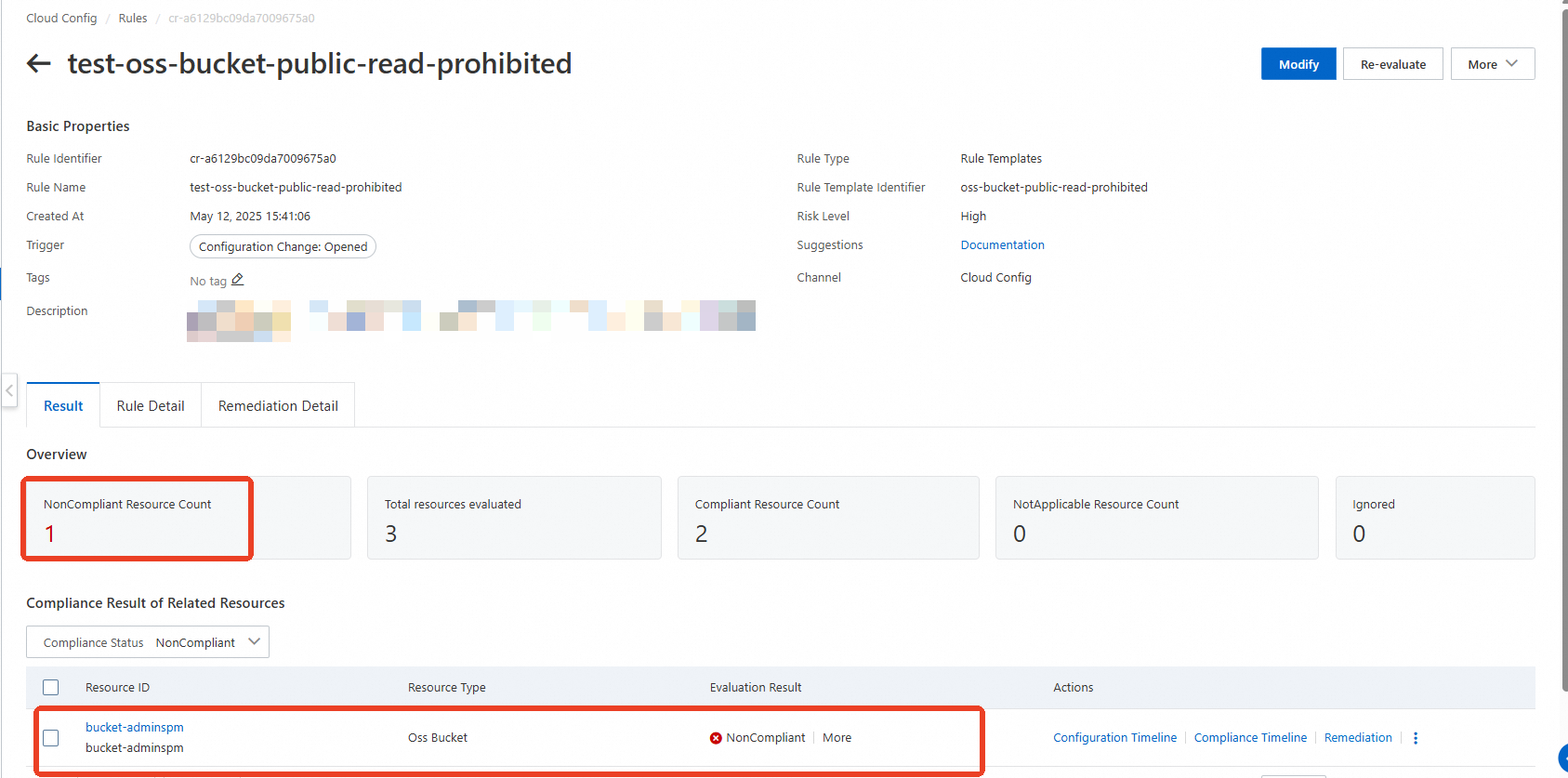Edit tags with the pencil icon

tap(238, 280)
